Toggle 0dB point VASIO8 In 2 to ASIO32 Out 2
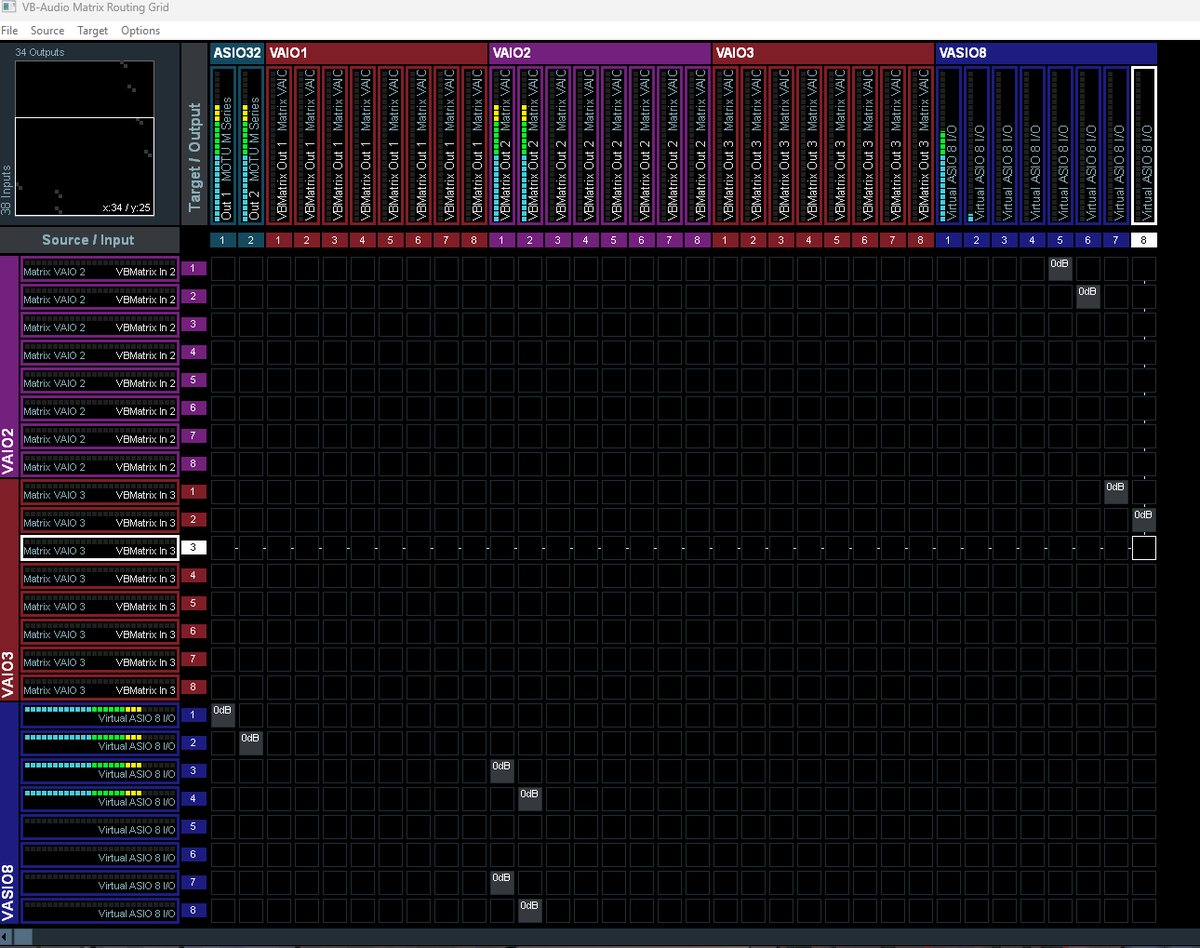Image resolution: width=1200 pixels, height=948 pixels. 251,743
